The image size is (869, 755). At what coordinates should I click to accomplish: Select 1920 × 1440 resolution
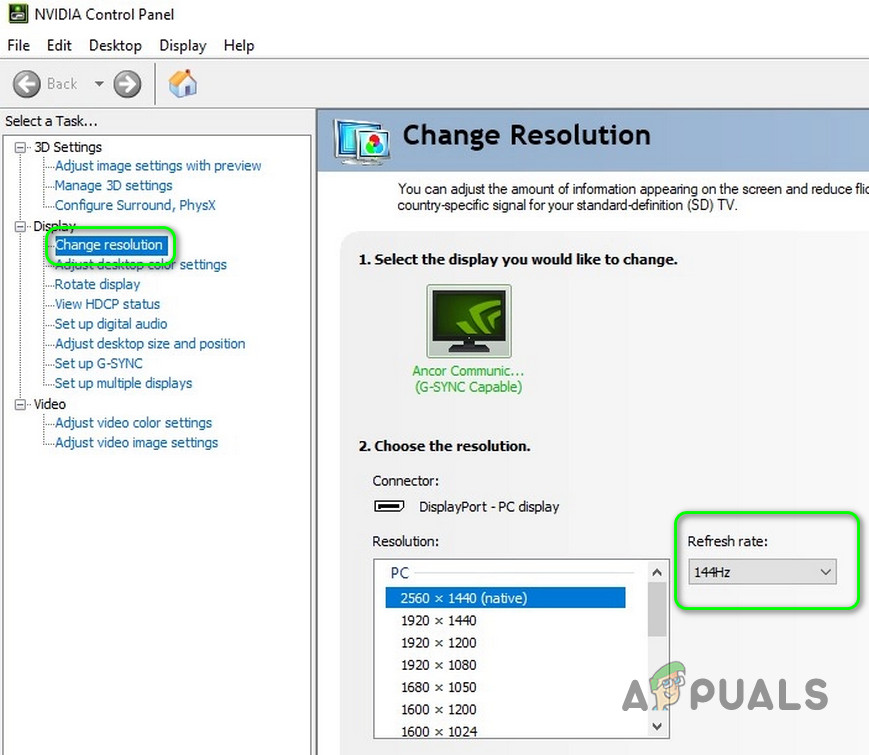tap(439, 620)
